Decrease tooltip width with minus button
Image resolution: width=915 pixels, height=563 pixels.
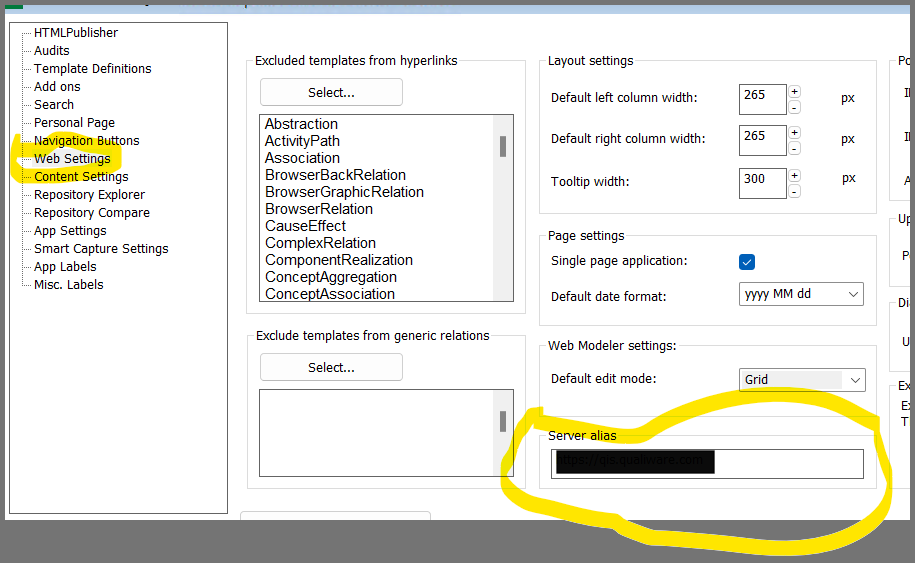point(794,190)
